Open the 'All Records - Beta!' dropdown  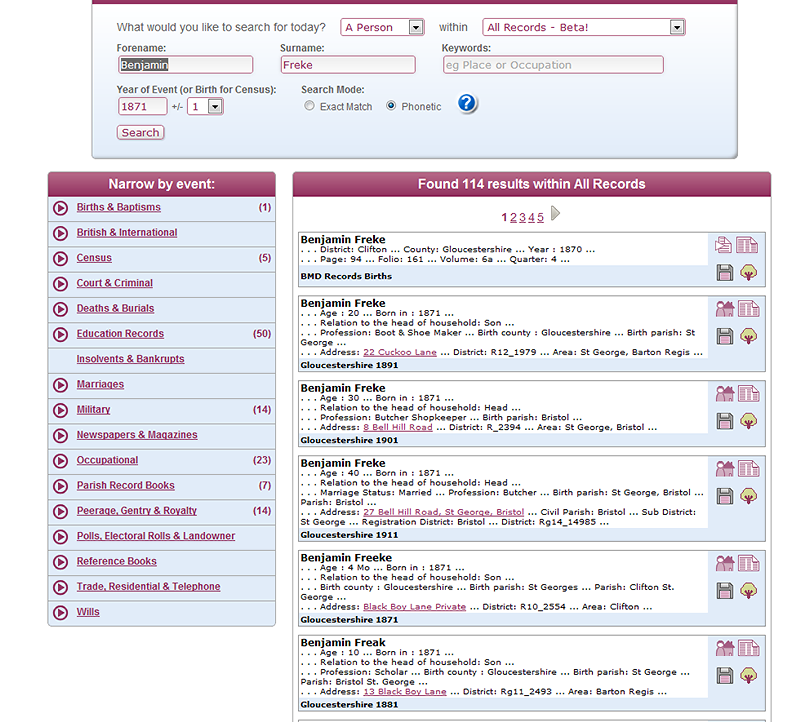(x=584, y=27)
